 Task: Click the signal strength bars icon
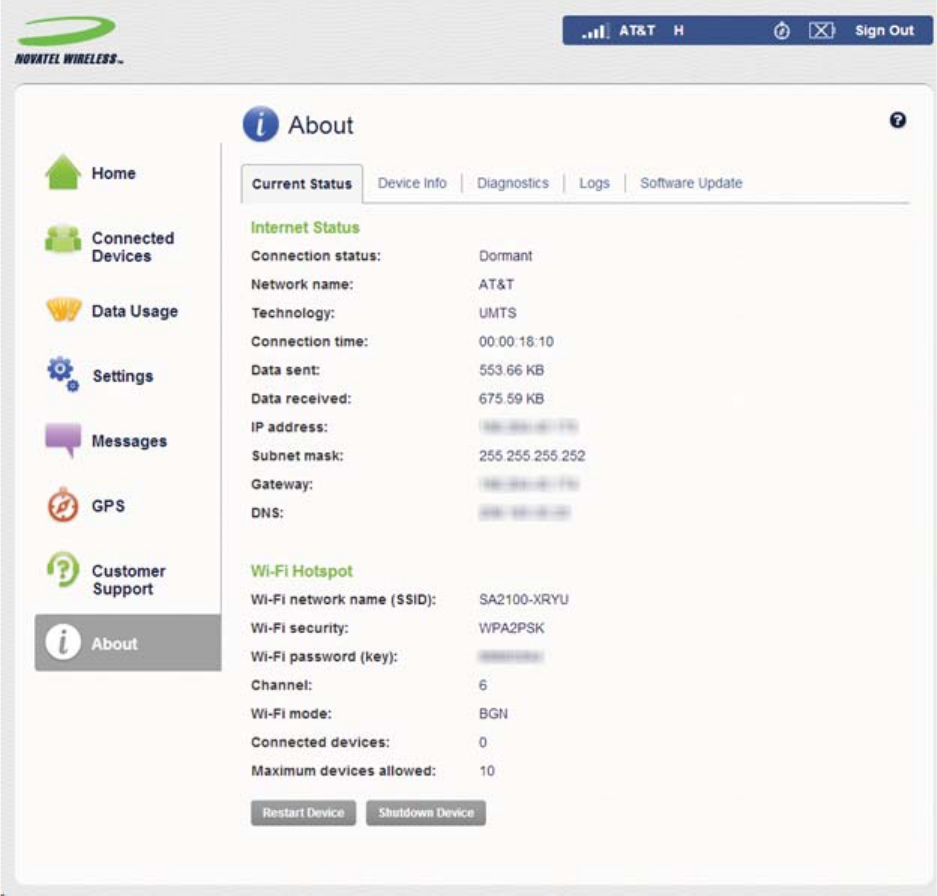(595, 30)
